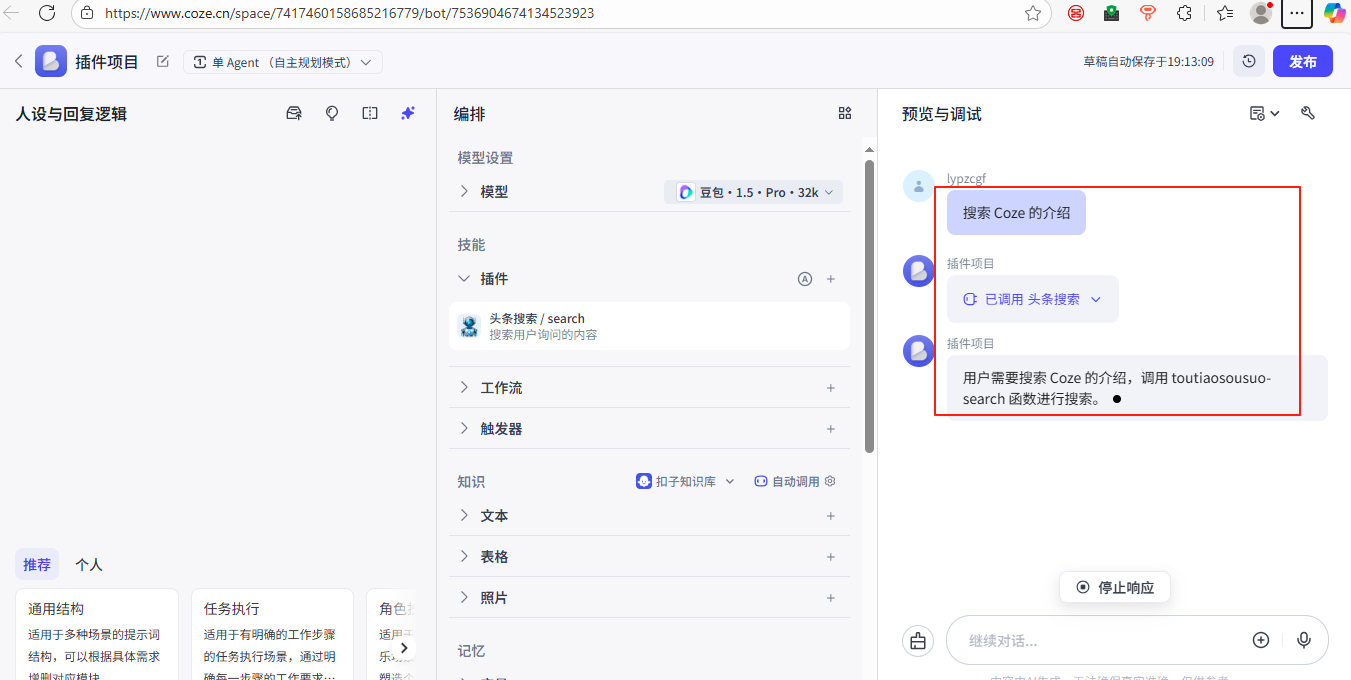Open the browser extensions puzzle icon

tap(1184, 13)
